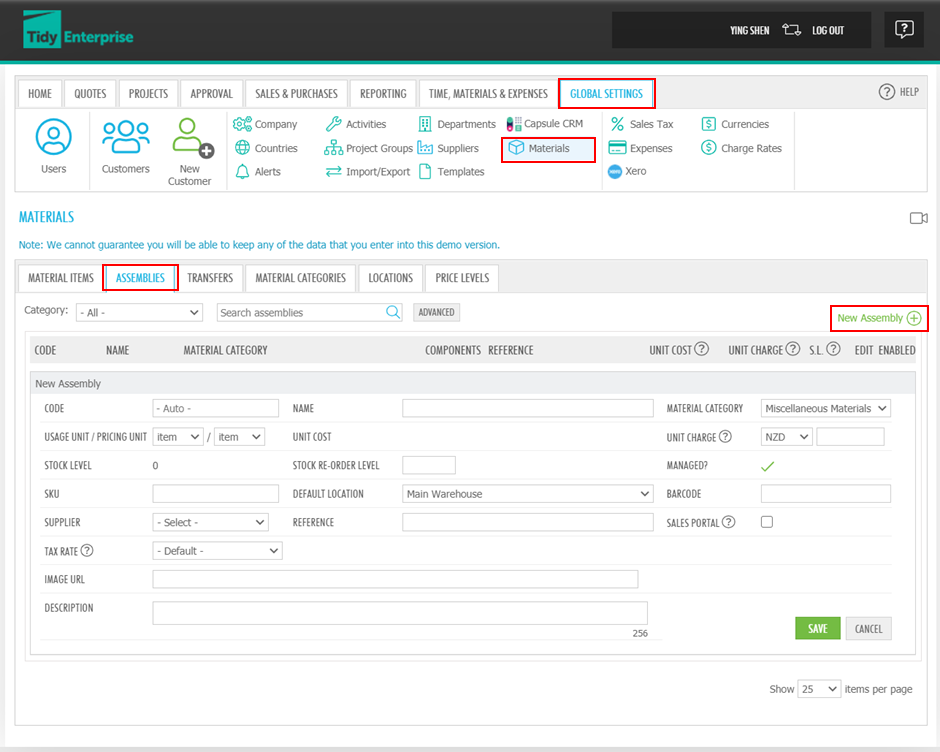Toggle the Managed checkmark
The image size is (940, 752).
point(767,466)
